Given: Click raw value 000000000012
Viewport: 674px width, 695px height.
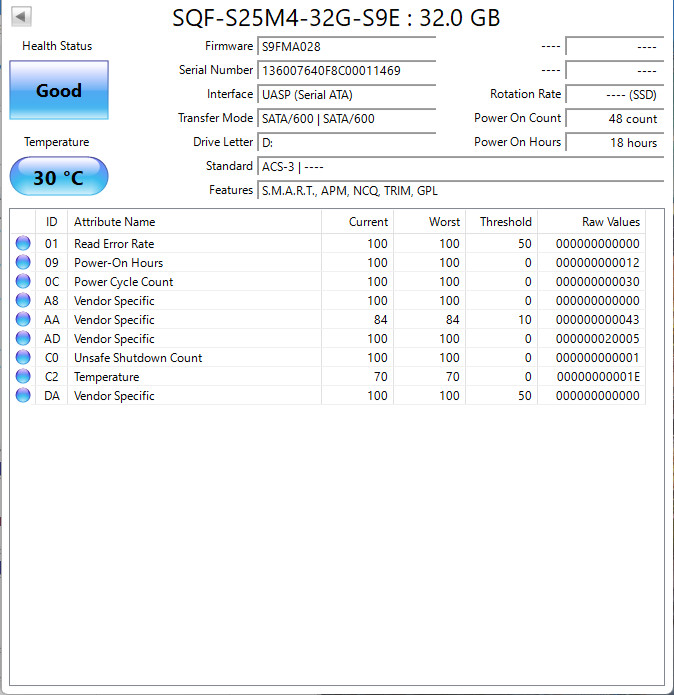Looking at the screenshot, I should (x=597, y=263).
